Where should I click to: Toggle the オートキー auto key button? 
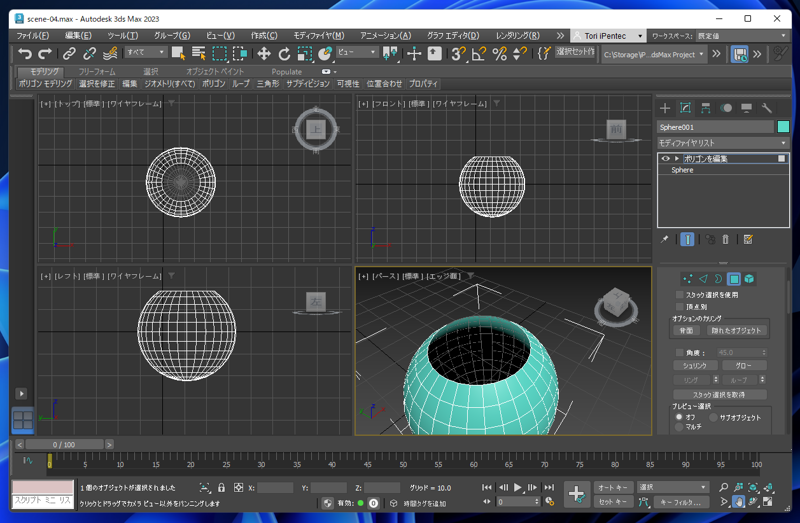click(614, 488)
